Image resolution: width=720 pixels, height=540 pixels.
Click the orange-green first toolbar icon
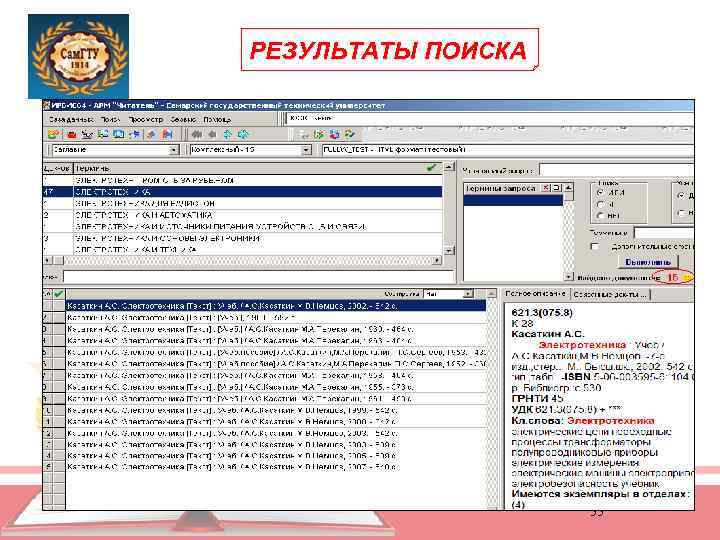point(54,135)
